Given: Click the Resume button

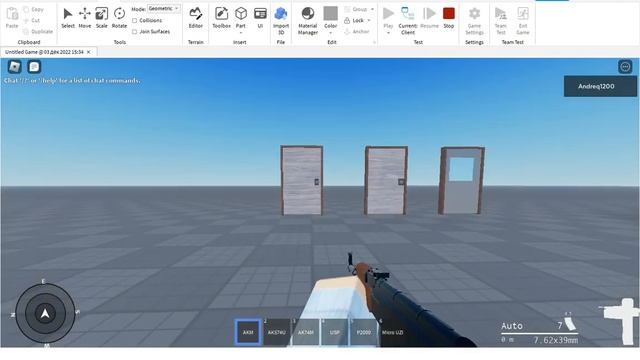Looking at the screenshot, I should point(429,18).
